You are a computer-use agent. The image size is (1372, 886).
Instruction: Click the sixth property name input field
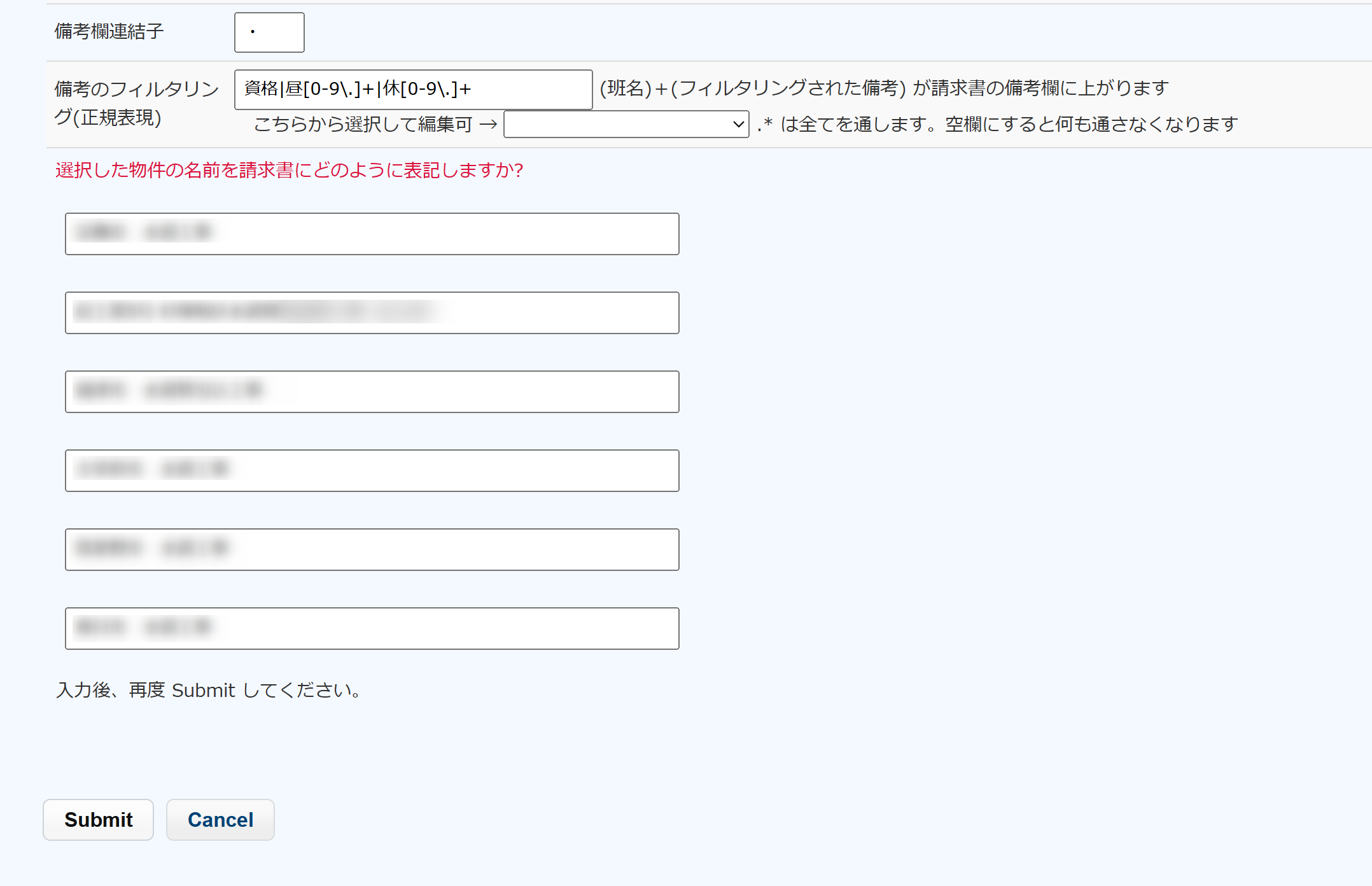tap(372, 628)
